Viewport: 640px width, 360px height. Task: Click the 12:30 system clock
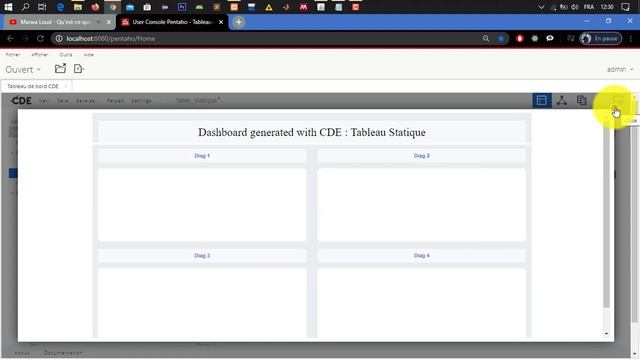click(607, 7)
